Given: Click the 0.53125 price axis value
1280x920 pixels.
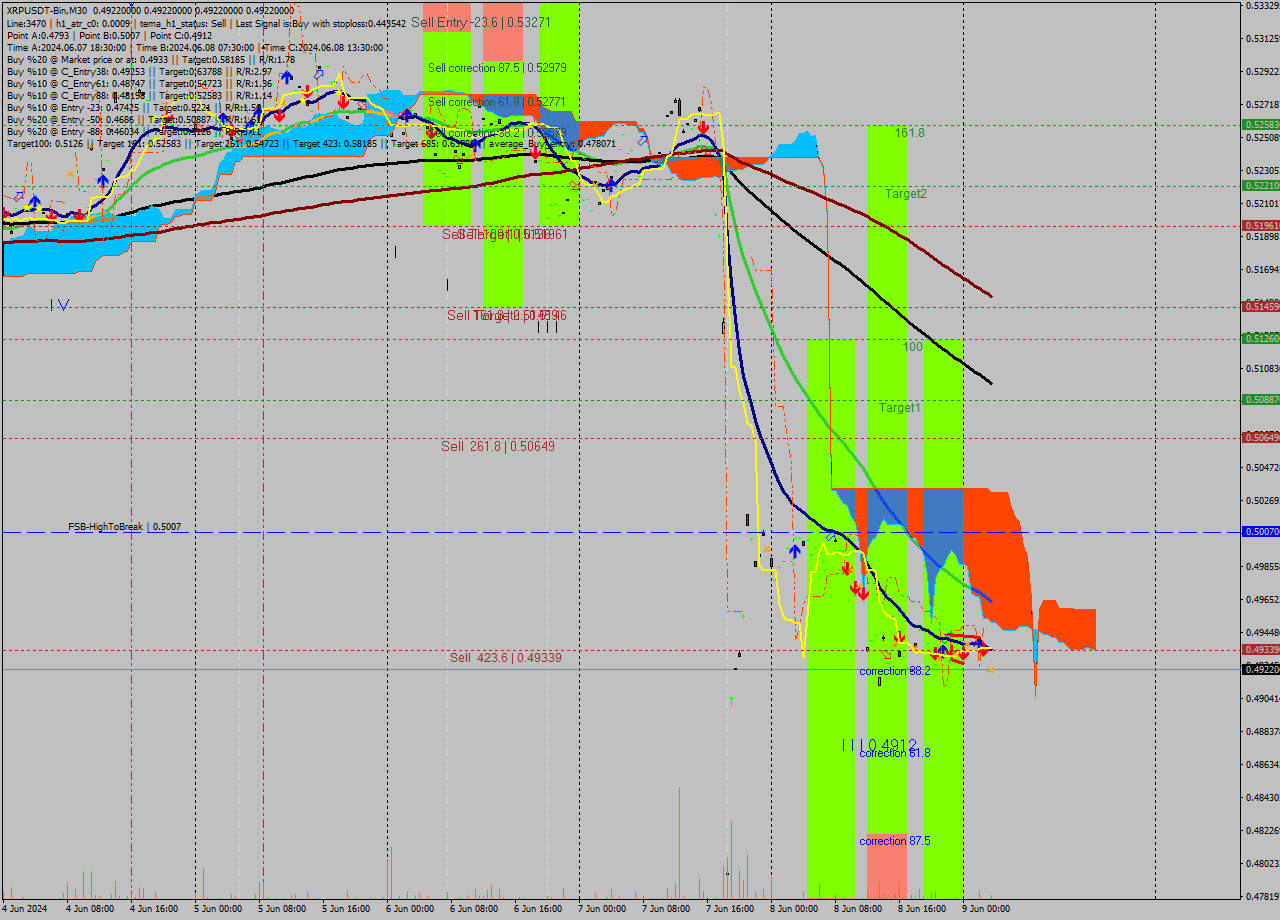Looking at the screenshot, I should click(1263, 39).
